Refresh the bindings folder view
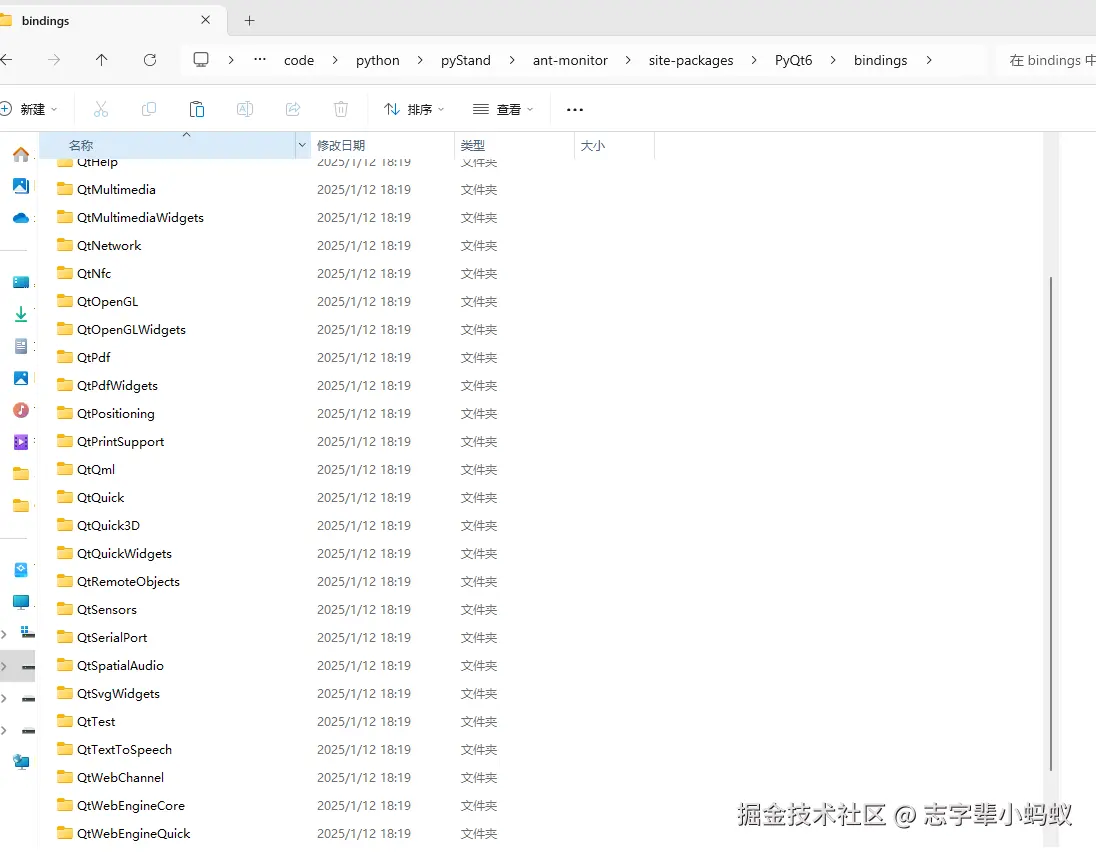The width and height of the screenshot is (1096, 852). [x=150, y=60]
